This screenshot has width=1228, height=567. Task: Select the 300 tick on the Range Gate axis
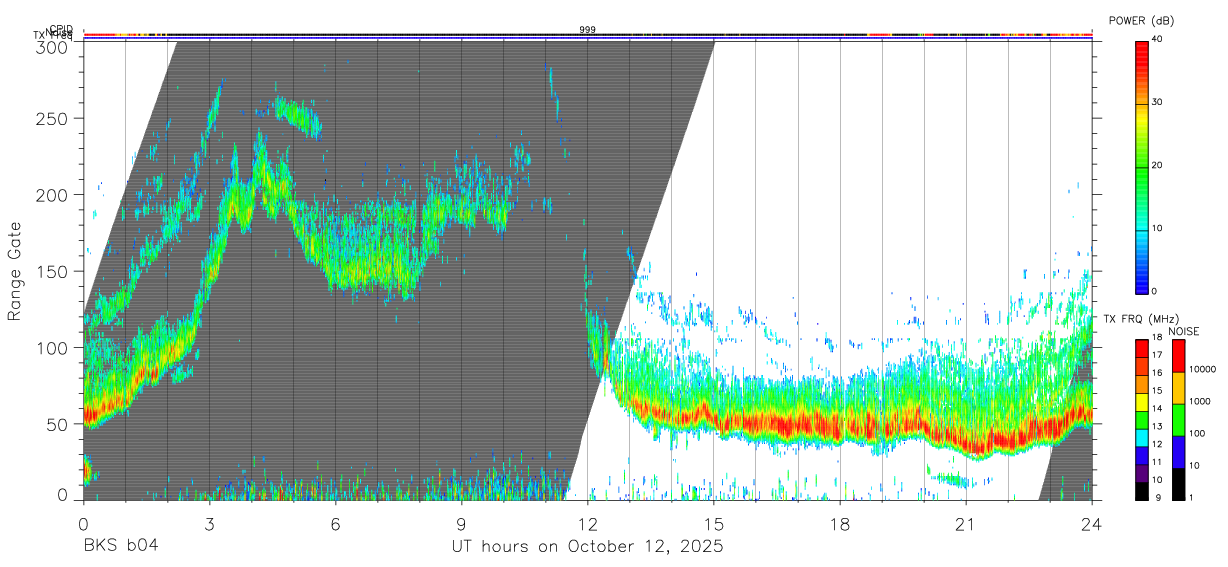tap(53, 47)
